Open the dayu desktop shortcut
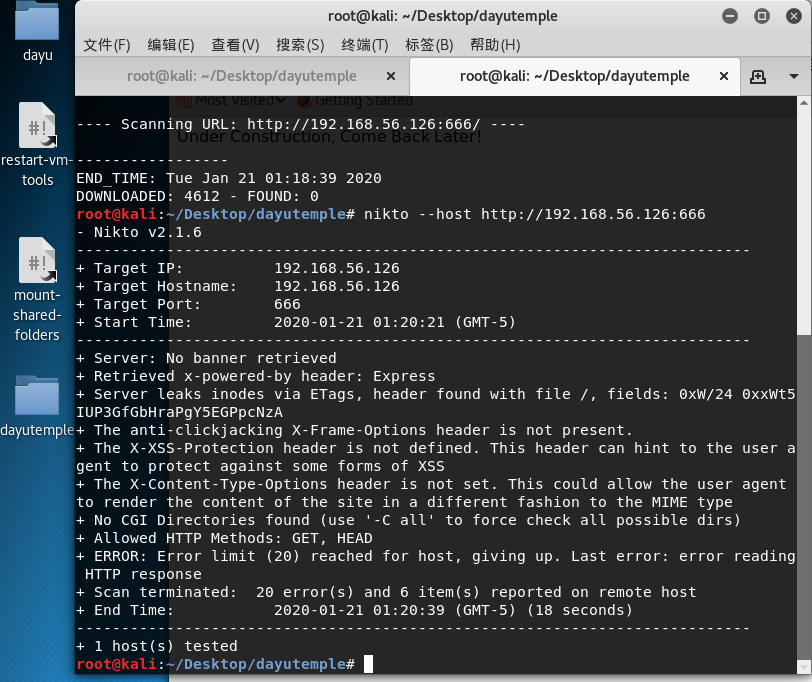The image size is (812, 682). 36,28
